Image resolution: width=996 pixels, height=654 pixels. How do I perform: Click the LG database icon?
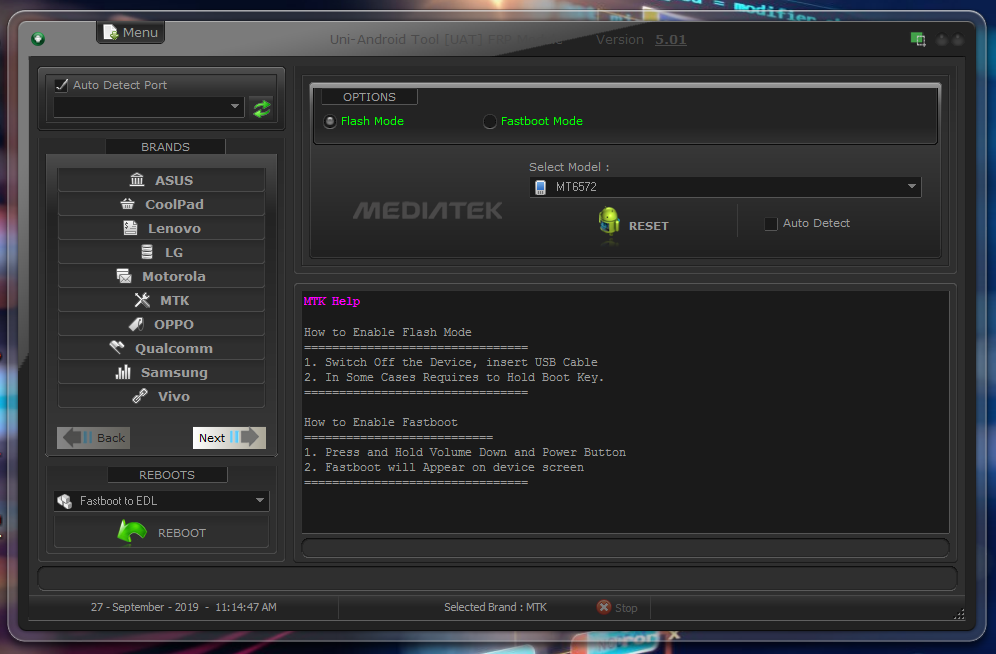pos(147,252)
